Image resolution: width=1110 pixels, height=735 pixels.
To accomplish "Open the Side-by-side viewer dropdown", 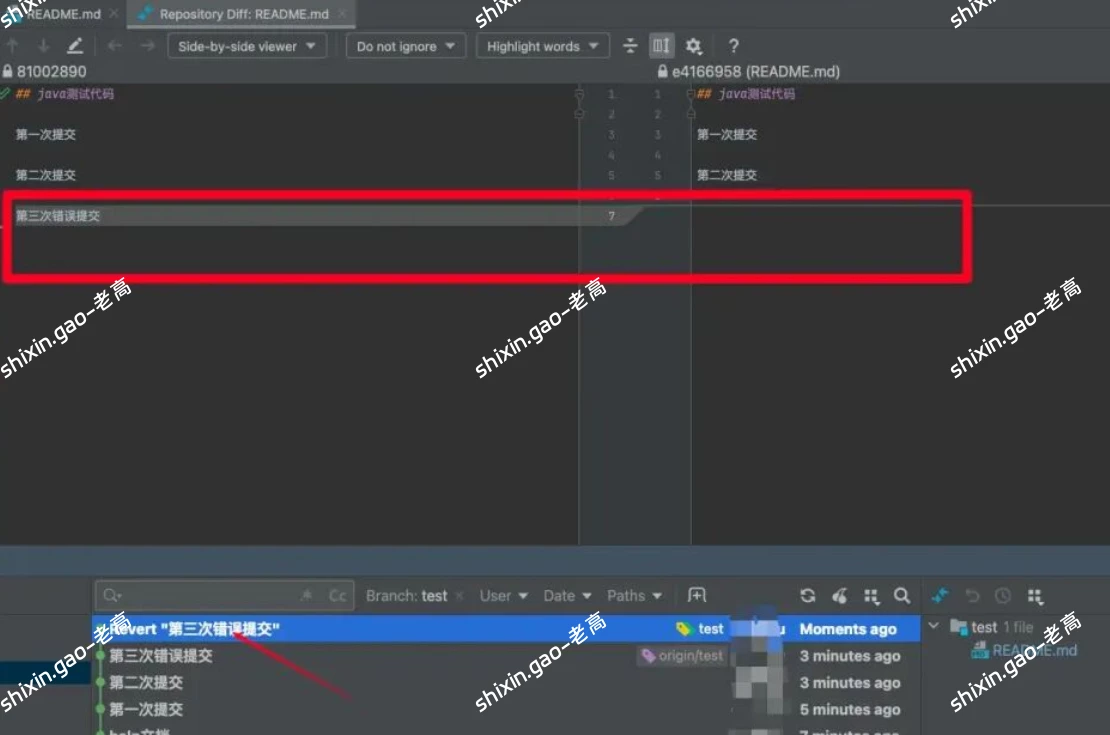I will pyautogui.click(x=246, y=46).
